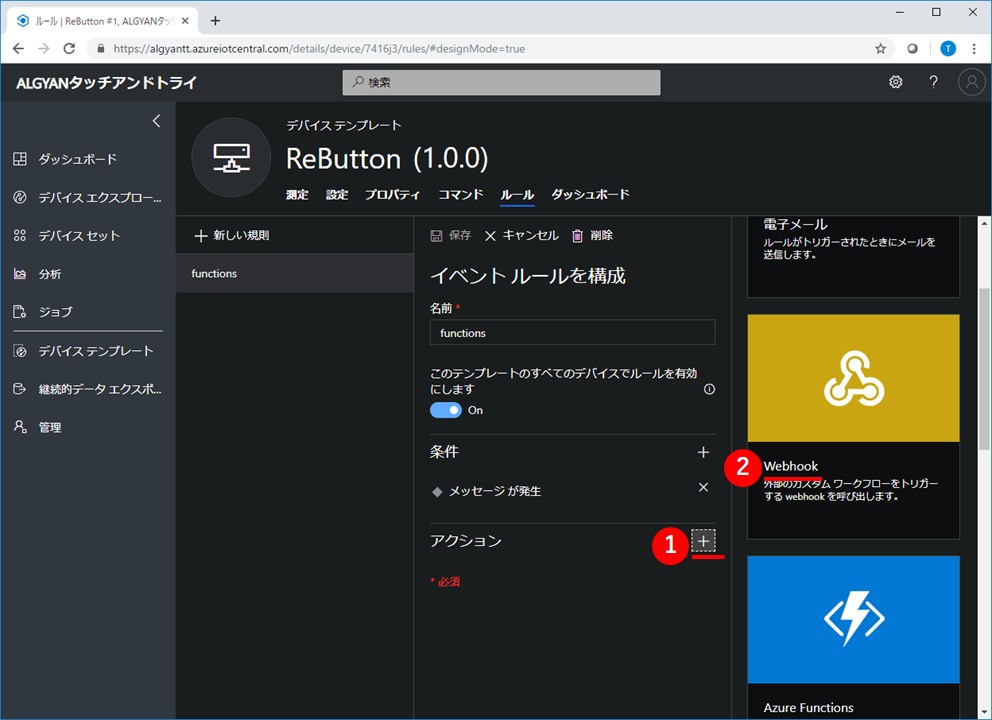Screen dimensions: 992x720
Task: Switch to the ダッシュボード template tab
Action: tap(590, 194)
